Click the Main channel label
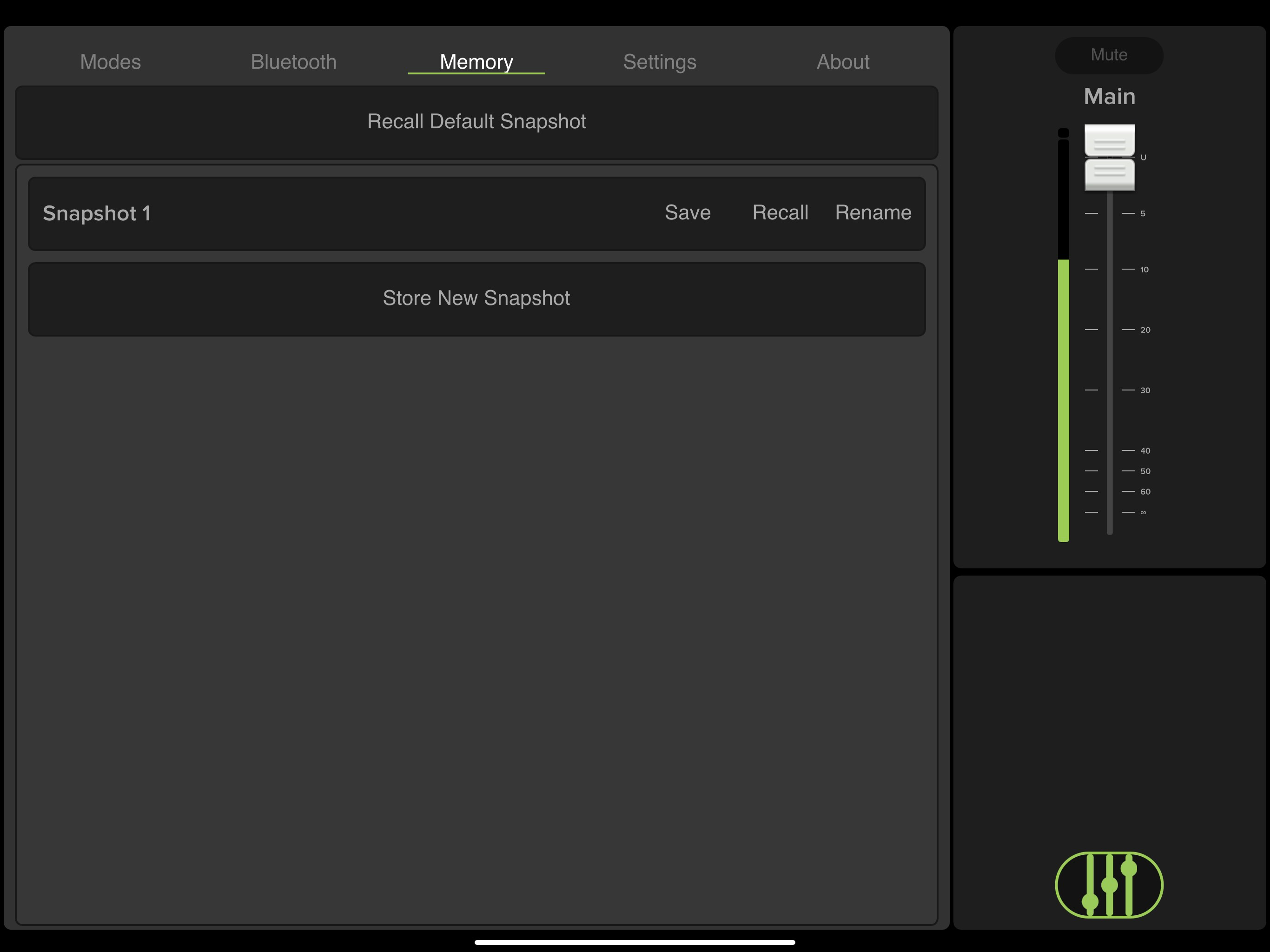 1109,97
